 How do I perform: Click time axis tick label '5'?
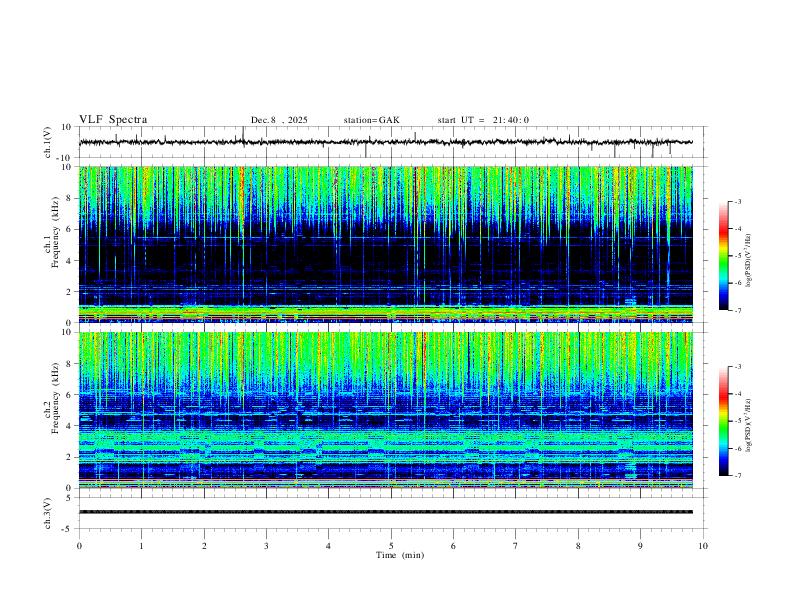(391, 546)
